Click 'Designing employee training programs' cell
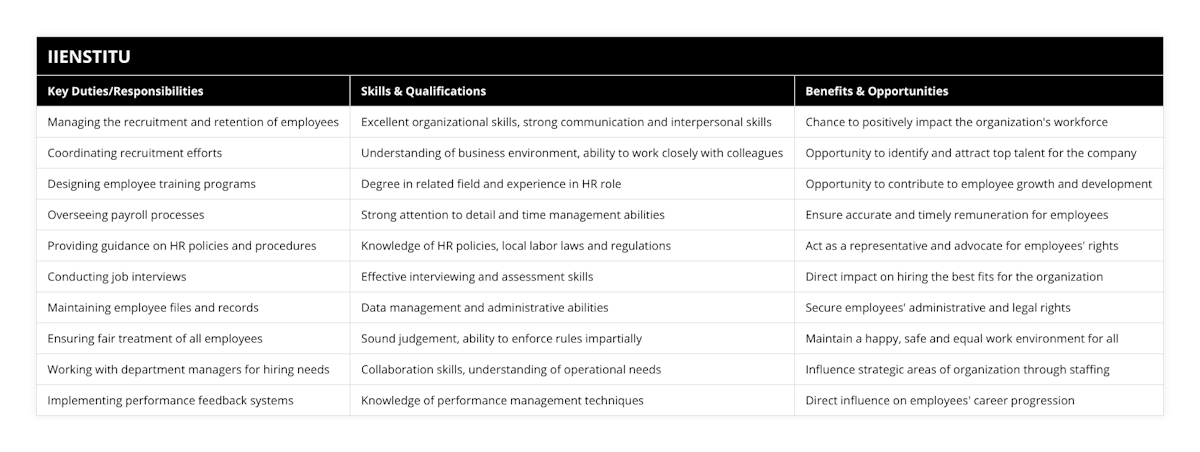This screenshot has width=1200, height=452. click(x=151, y=184)
